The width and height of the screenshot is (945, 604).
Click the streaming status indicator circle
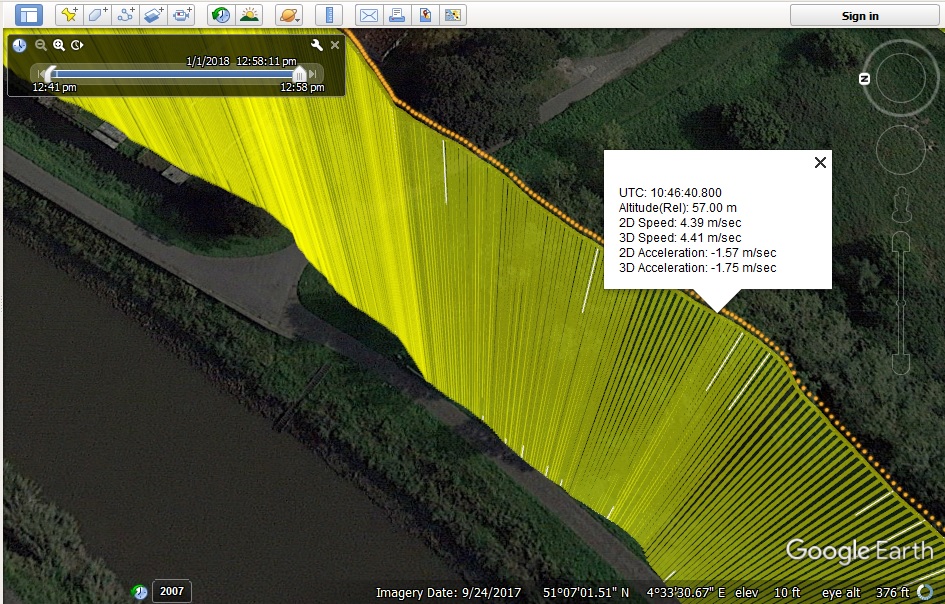[925, 593]
